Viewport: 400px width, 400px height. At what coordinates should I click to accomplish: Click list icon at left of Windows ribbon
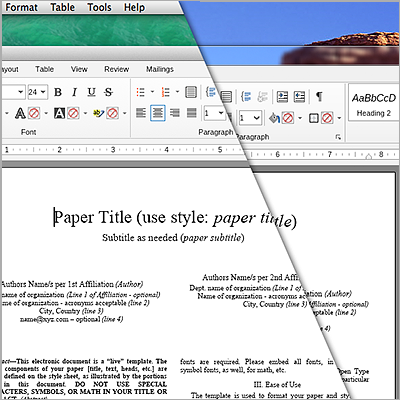[226, 97]
